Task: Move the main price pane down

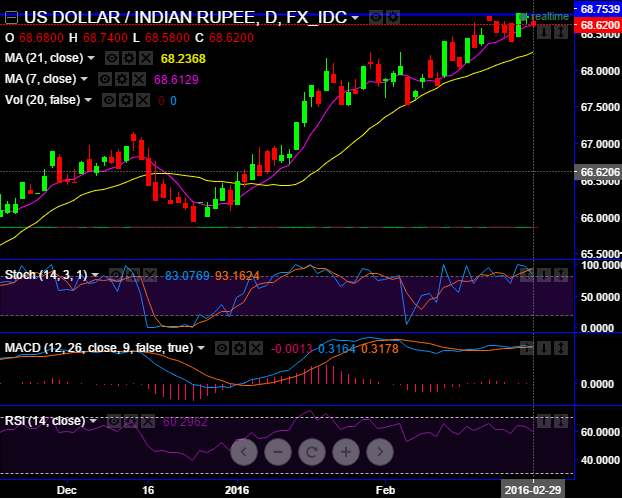Action: pyautogui.click(x=544, y=32)
